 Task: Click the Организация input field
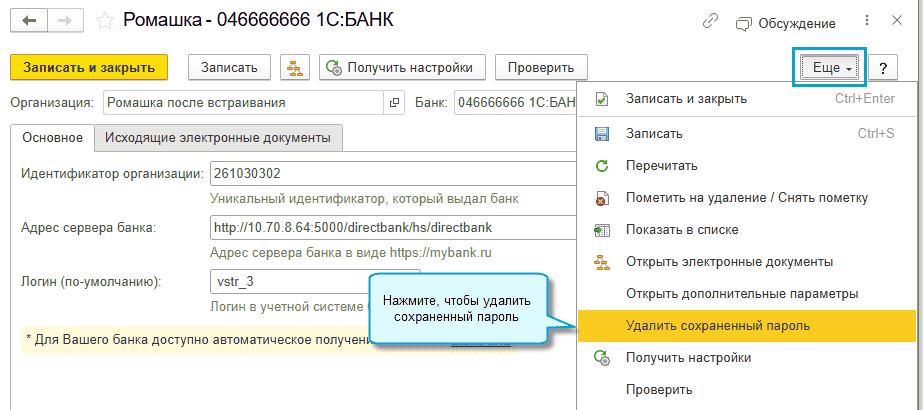point(243,102)
